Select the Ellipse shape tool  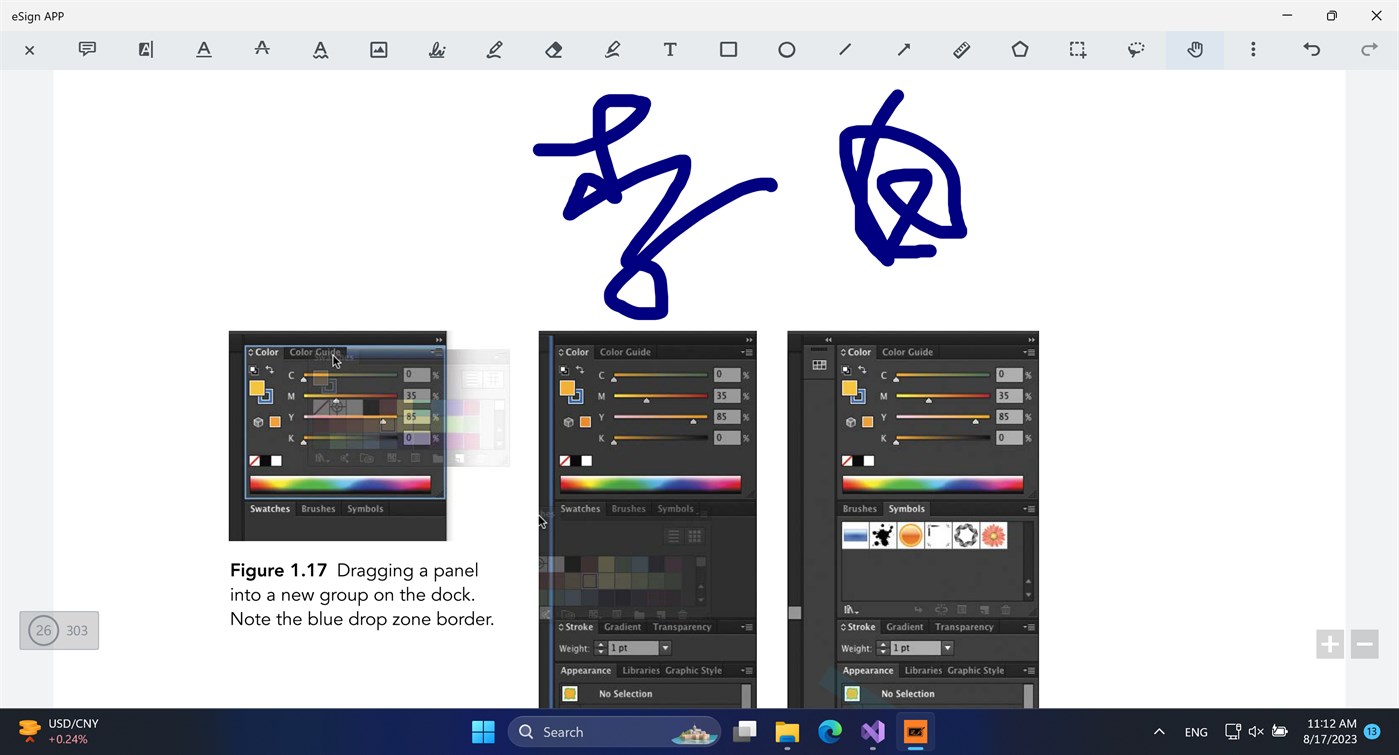tap(786, 49)
